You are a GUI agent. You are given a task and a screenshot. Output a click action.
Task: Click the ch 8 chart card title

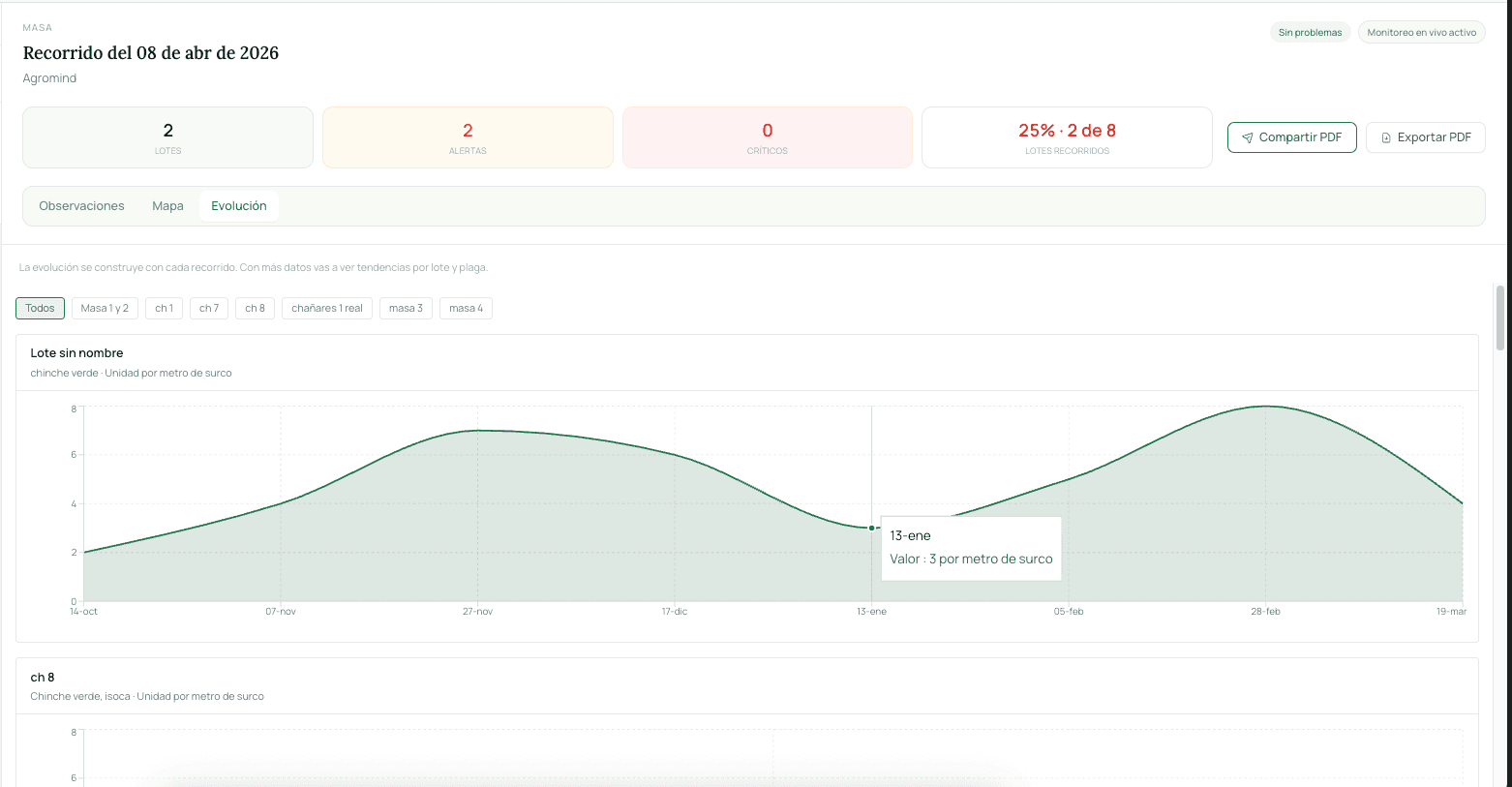[43, 678]
